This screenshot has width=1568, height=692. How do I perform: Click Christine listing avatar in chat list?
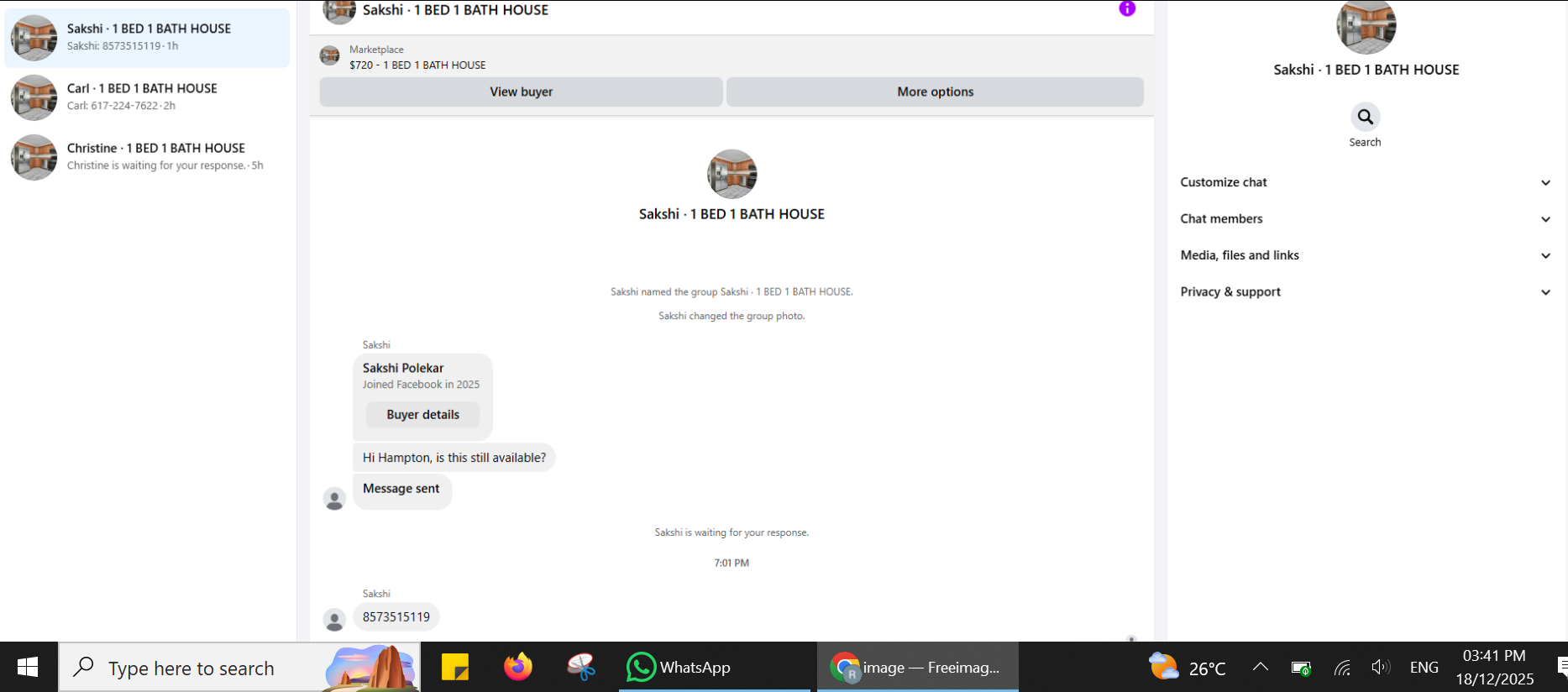click(x=34, y=157)
